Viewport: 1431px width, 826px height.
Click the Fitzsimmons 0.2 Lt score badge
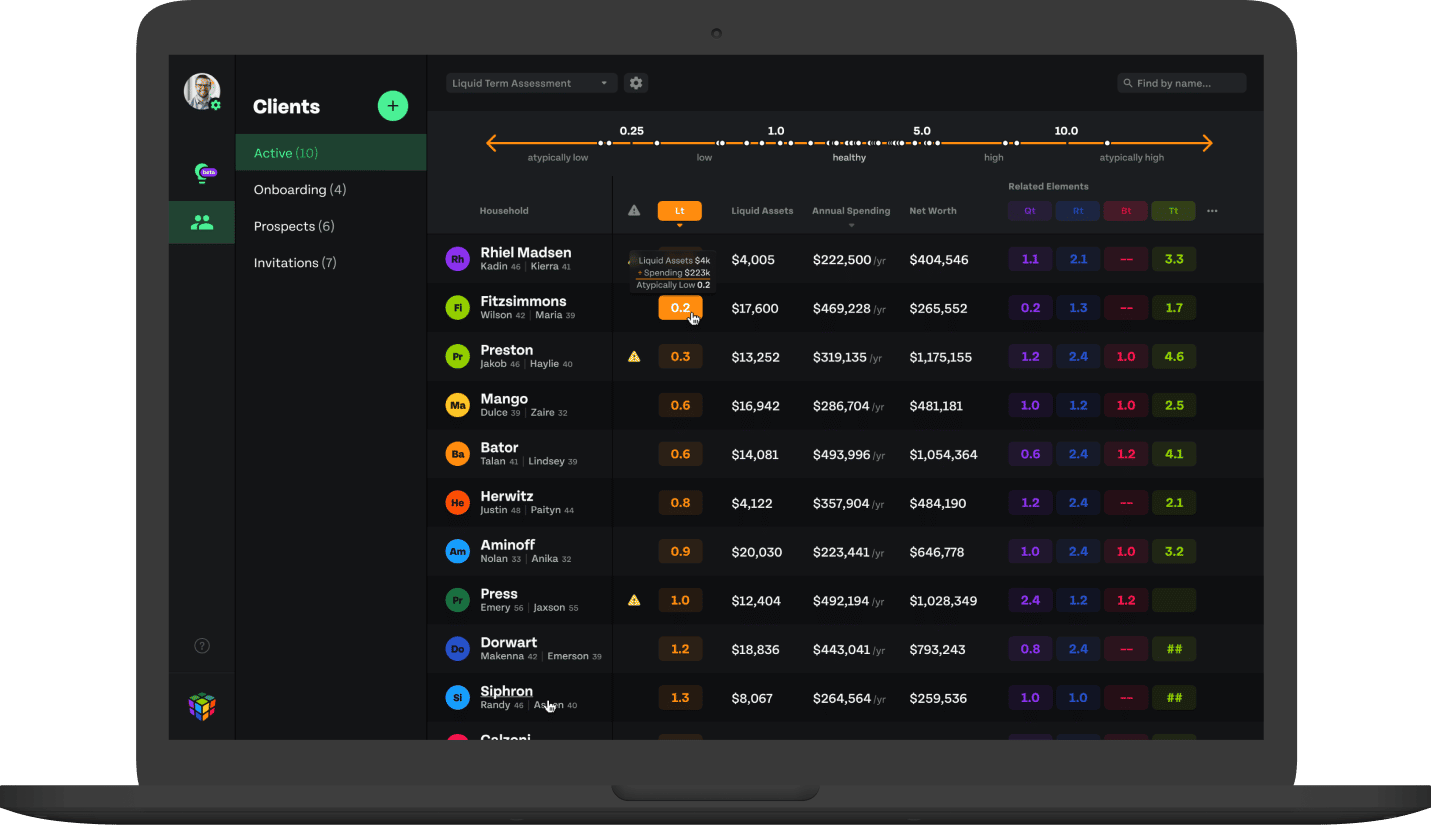coord(679,308)
